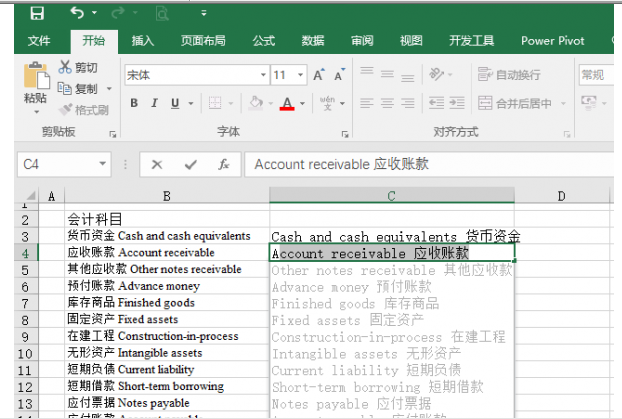Click the cell borders icon
Image resolution: width=622 pixels, height=419 pixels.
coord(215,103)
